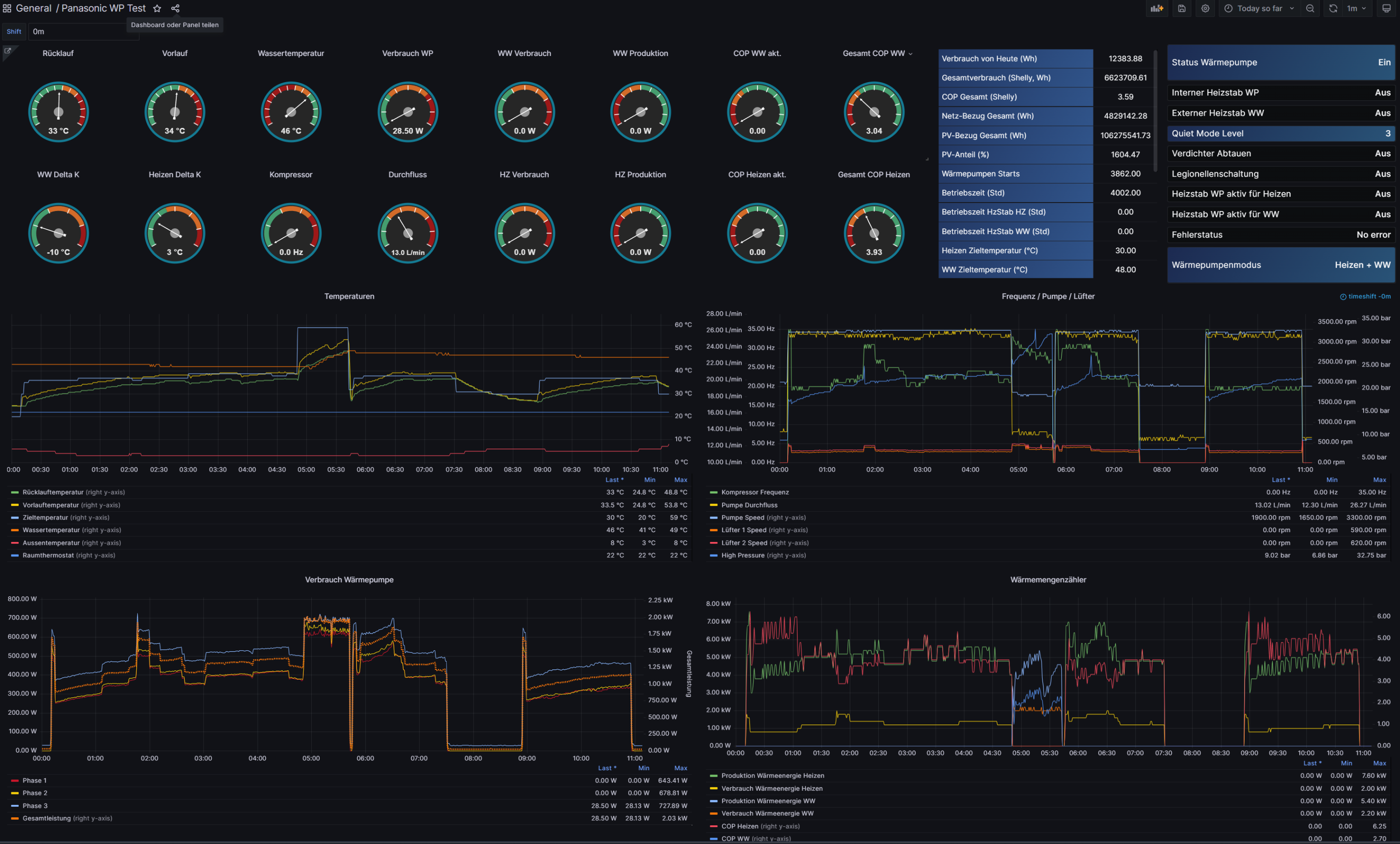The height and width of the screenshot is (844, 1400).
Task: Open the Wärmemengenzähler panel title menu
Action: [1048, 580]
